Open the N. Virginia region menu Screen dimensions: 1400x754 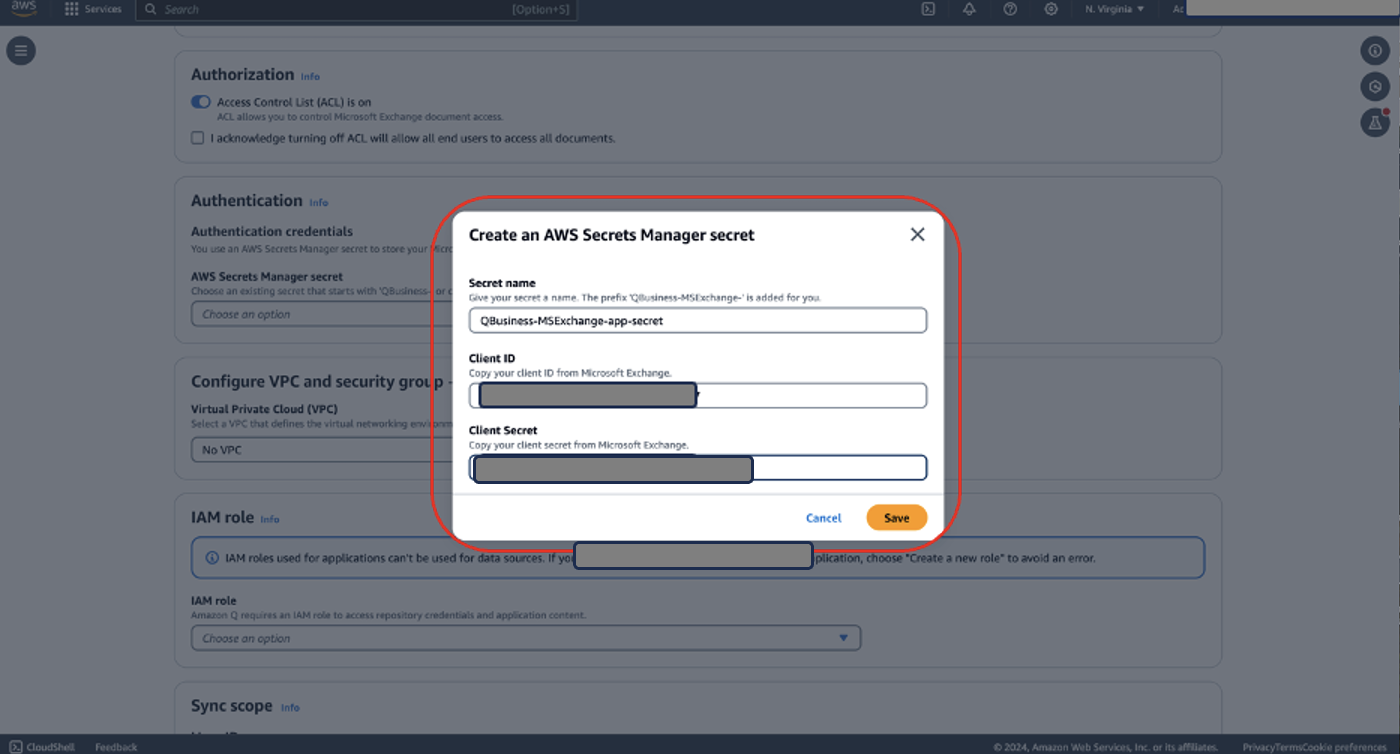click(x=1113, y=10)
